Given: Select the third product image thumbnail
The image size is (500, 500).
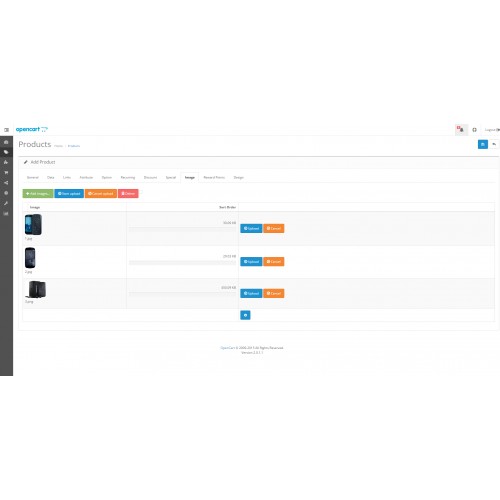Looking at the screenshot, I should point(36,289).
